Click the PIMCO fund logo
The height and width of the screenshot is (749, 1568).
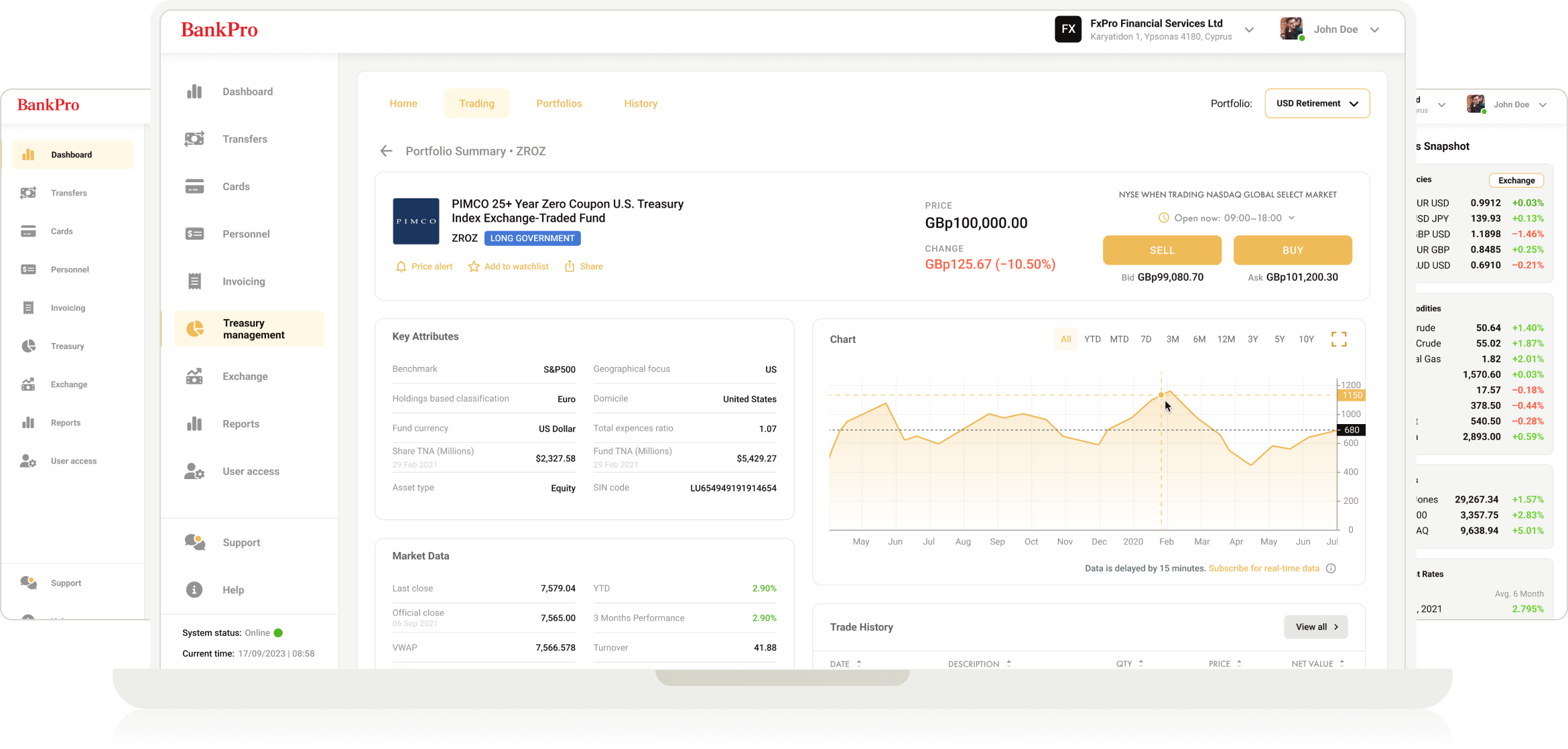point(416,221)
